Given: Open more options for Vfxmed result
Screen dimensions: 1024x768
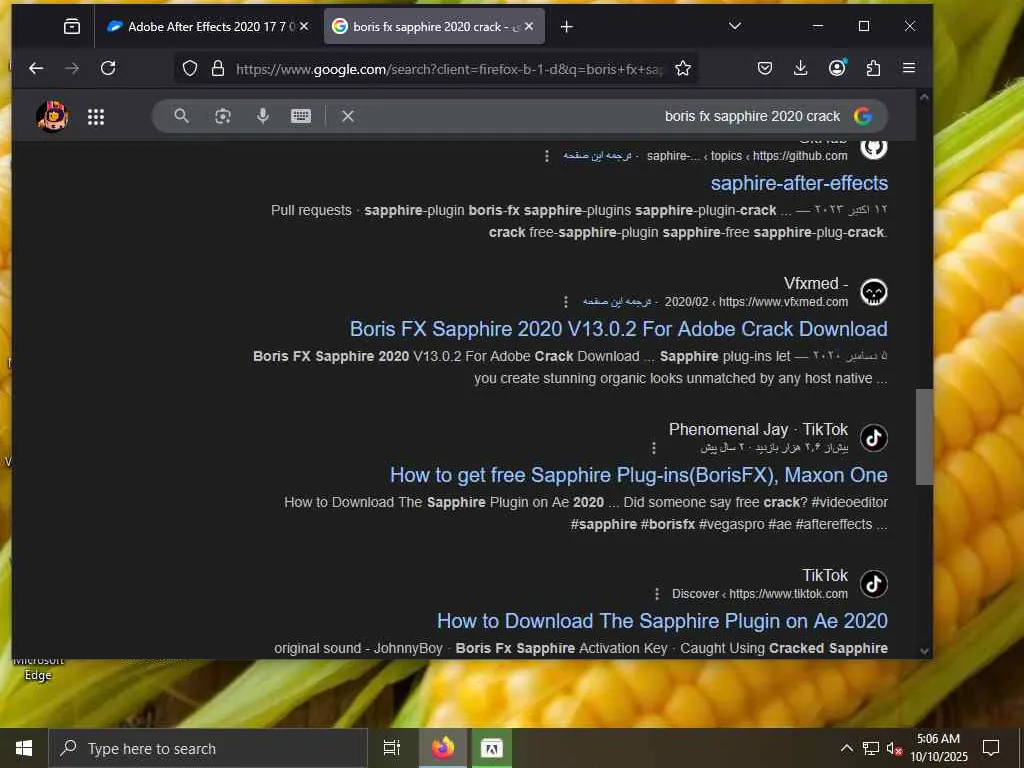Looking at the screenshot, I should point(566,302).
